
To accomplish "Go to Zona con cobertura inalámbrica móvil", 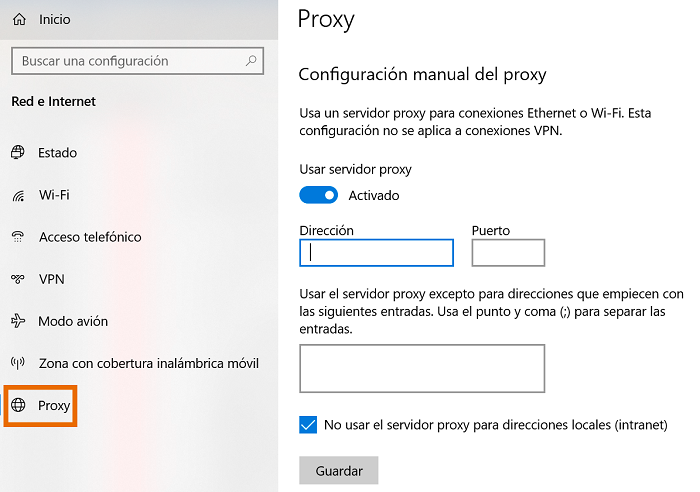I will (x=148, y=363).
